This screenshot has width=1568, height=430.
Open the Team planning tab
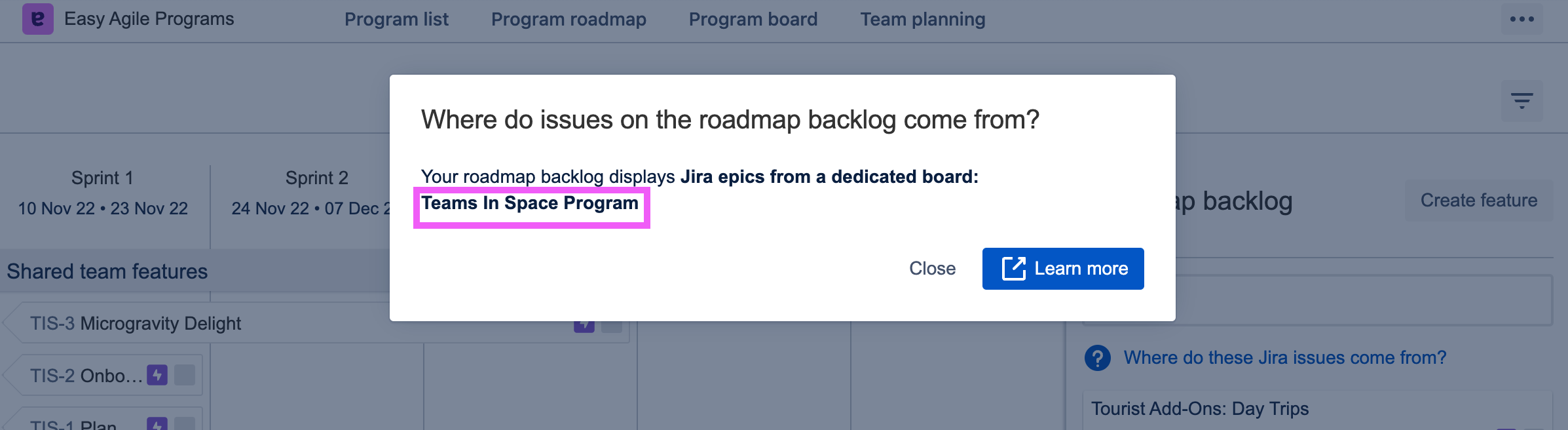point(922,20)
